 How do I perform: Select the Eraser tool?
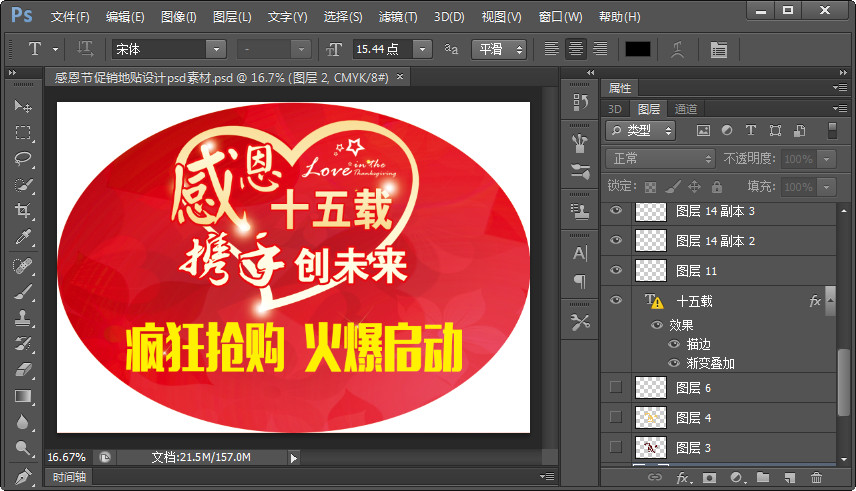click(23, 370)
